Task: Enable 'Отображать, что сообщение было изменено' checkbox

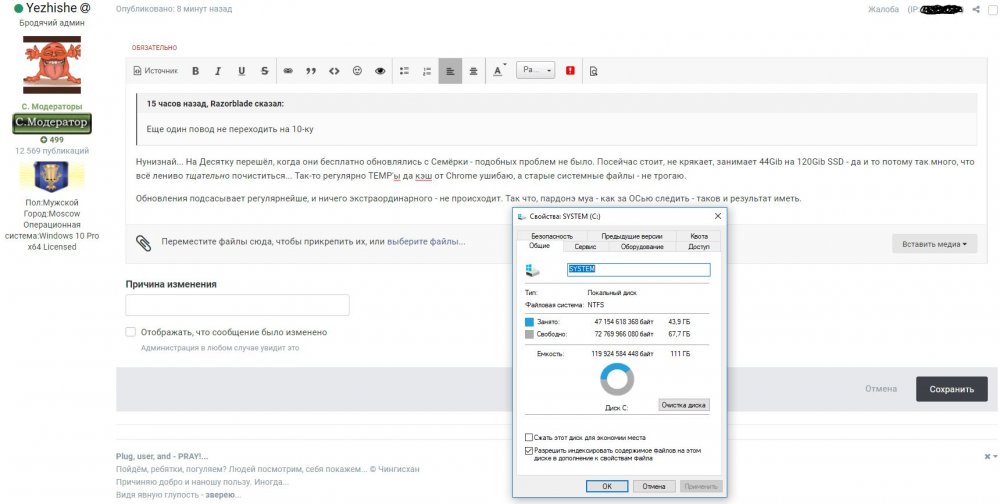Action: [x=131, y=332]
